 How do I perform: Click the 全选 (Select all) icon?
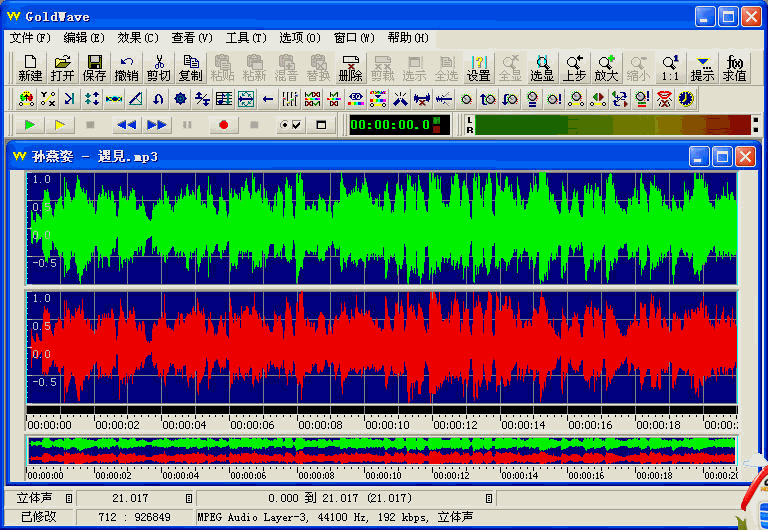447,68
